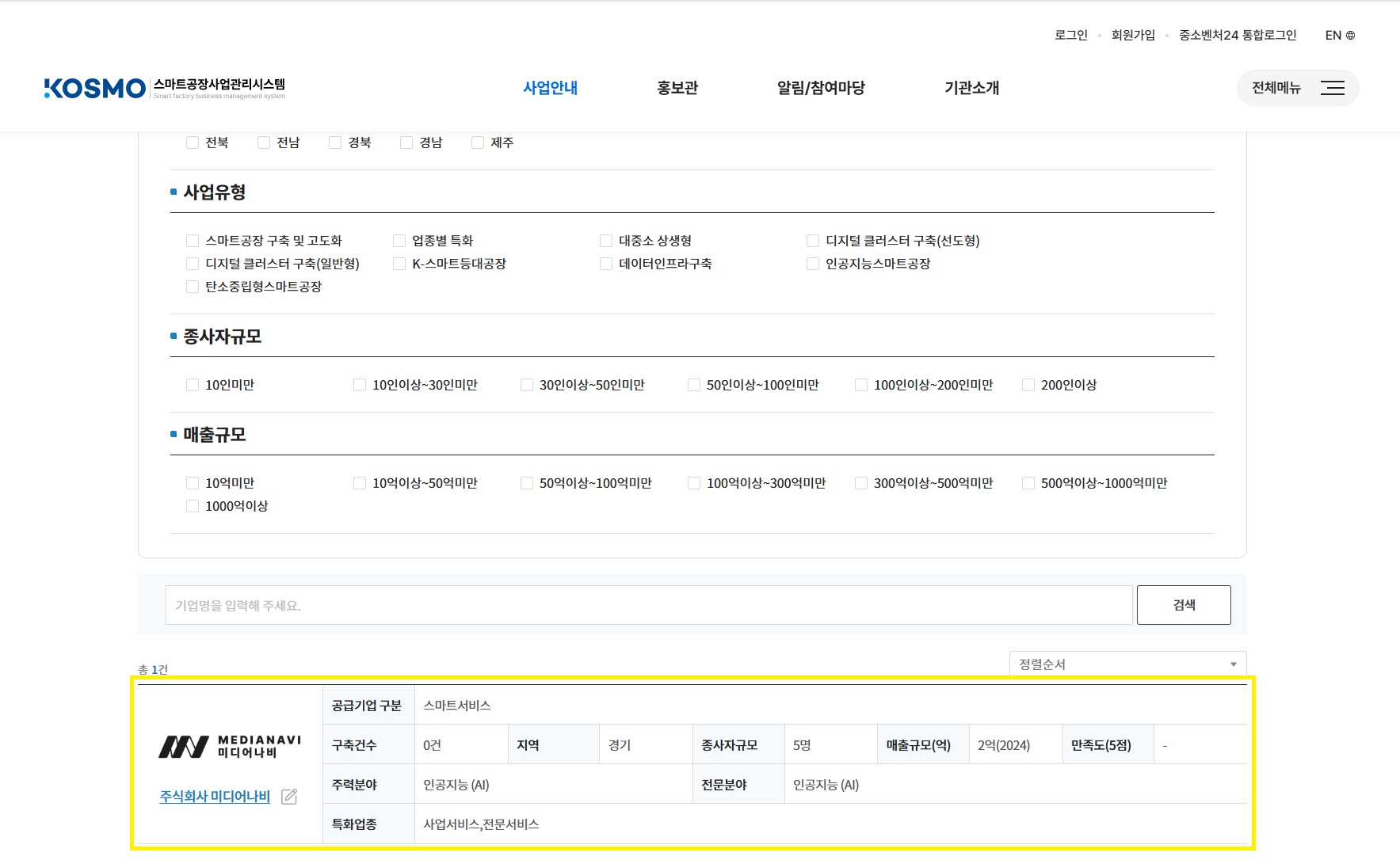Toggle the K-스마트등대공장 checkbox
This screenshot has height=860, width=1400.
(x=399, y=264)
